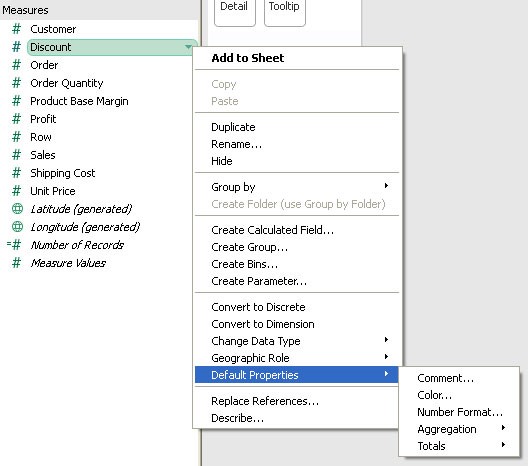Screen dimensions: 528x466
Task: Choose Add to Sheet from the menu
Action: pos(248,58)
